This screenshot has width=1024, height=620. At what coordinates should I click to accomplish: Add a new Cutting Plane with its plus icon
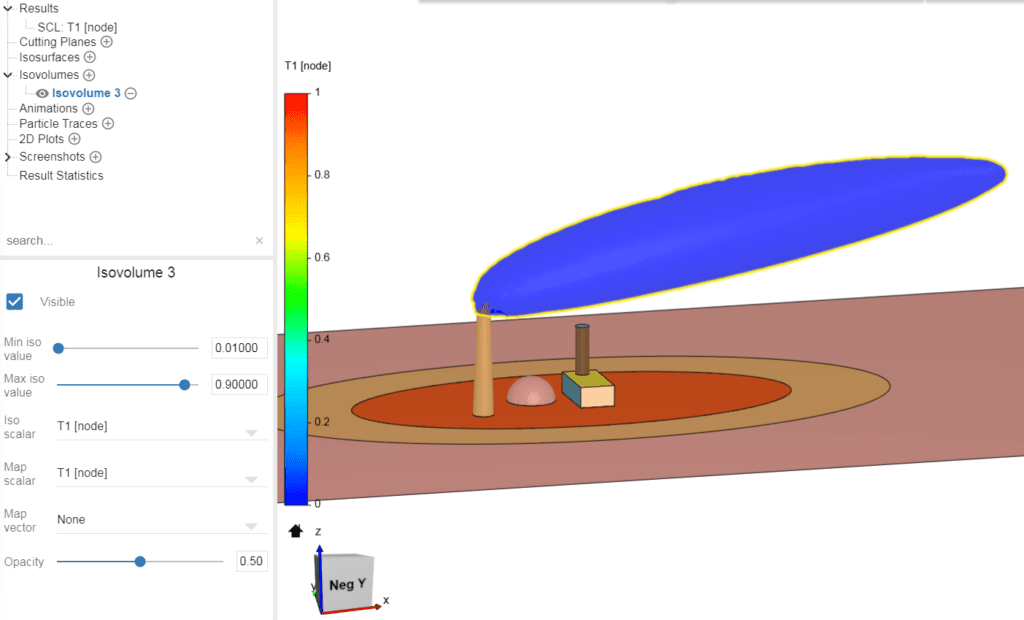(106, 42)
